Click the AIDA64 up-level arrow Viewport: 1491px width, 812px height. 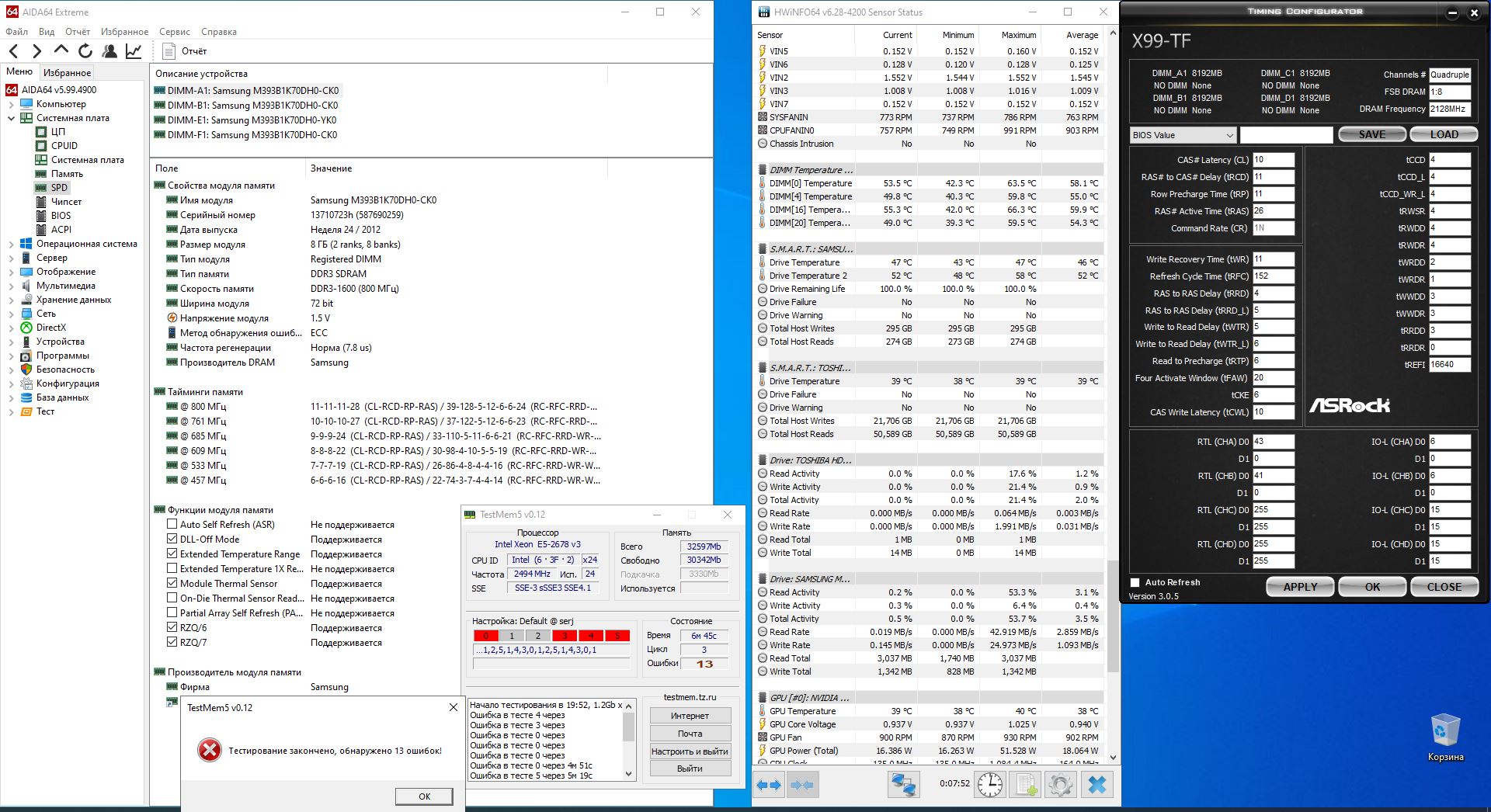pos(61,51)
